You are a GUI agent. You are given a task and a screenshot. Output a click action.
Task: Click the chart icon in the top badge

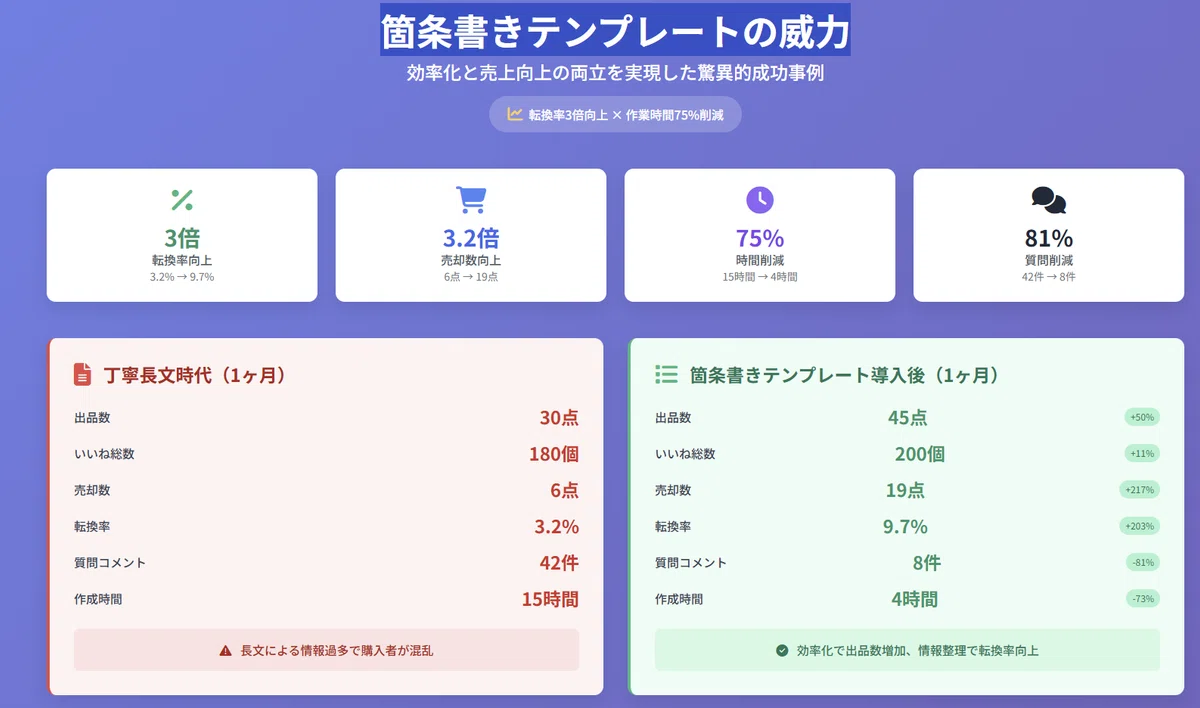(x=515, y=114)
